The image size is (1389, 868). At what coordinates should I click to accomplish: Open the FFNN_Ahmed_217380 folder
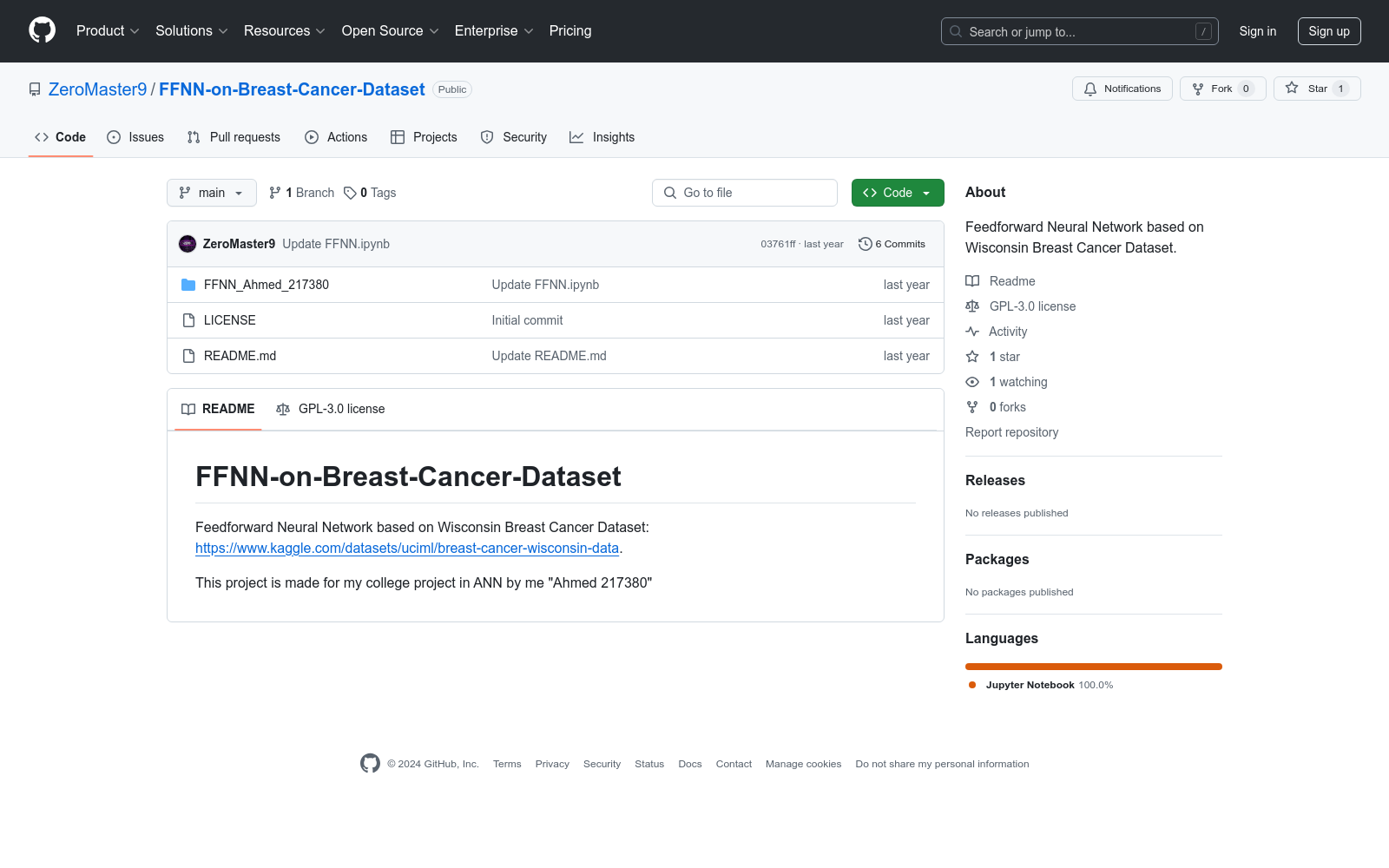(267, 285)
